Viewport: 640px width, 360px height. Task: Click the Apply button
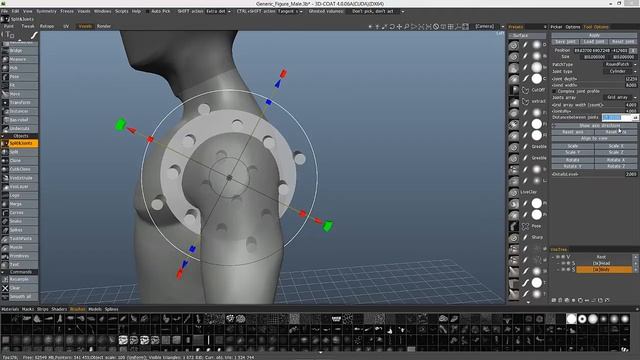point(594,36)
